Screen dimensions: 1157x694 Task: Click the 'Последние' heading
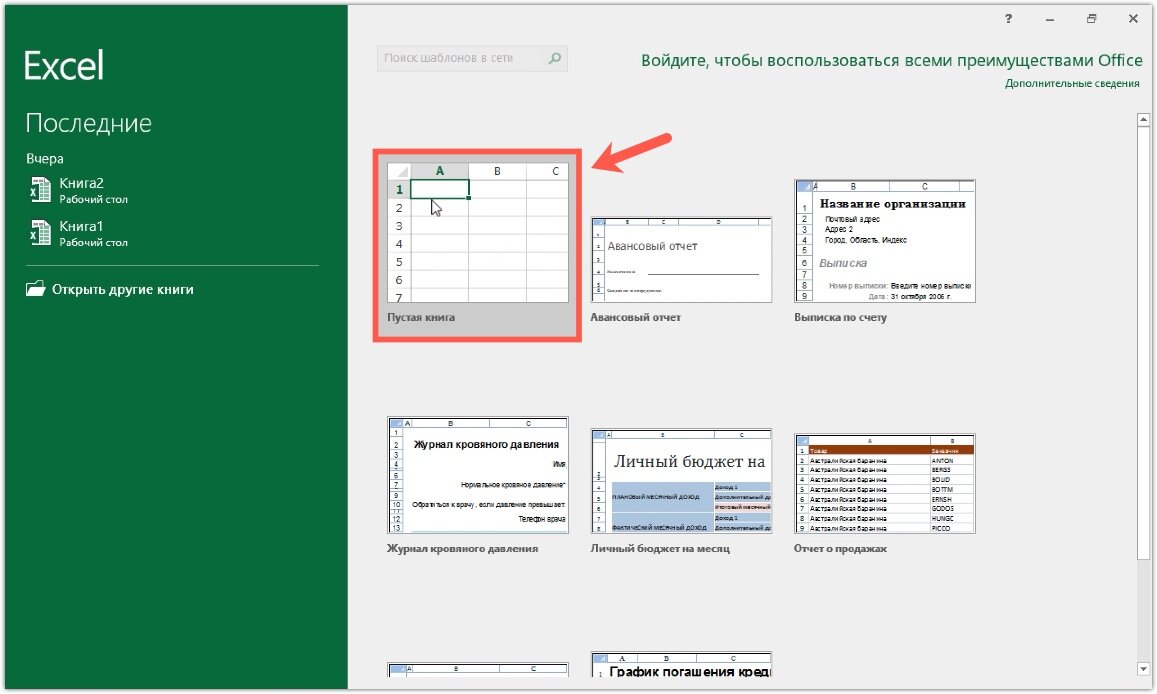89,123
